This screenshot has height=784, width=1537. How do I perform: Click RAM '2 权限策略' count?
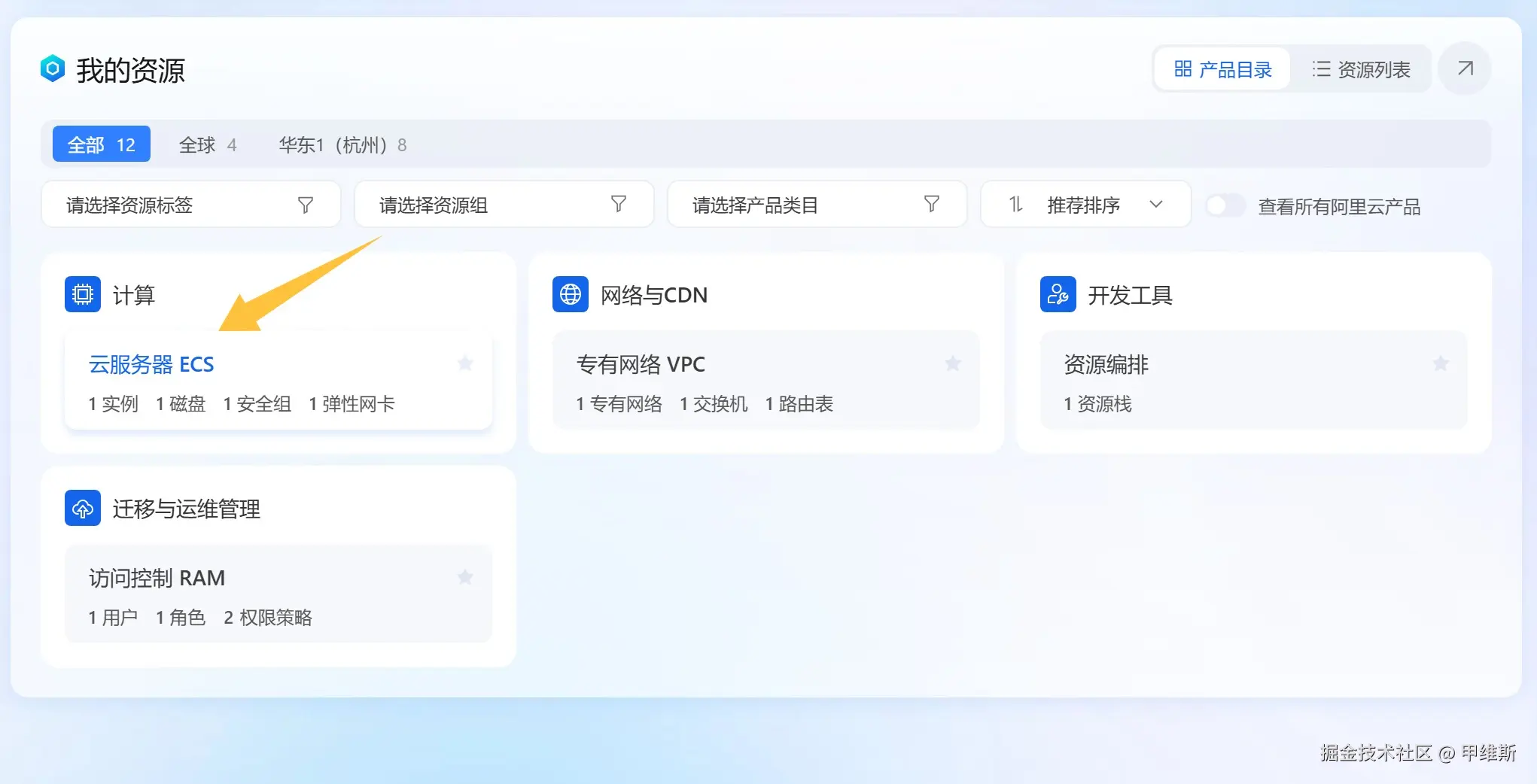point(268,618)
